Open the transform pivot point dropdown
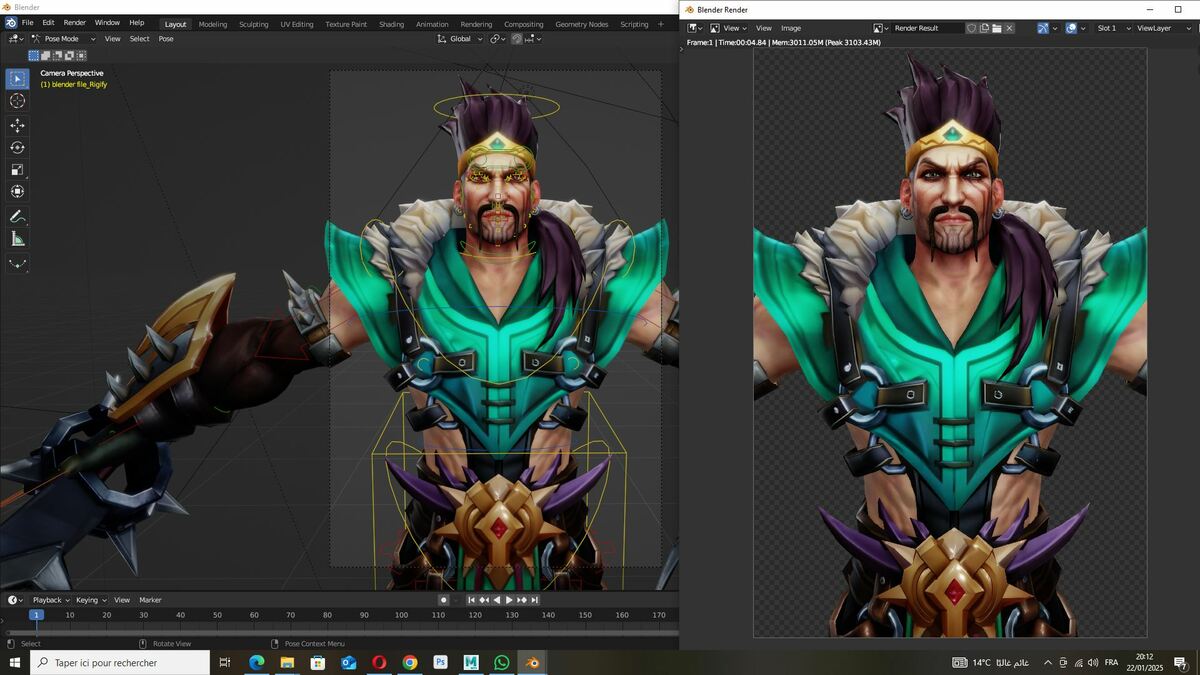Image resolution: width=1200 pixels, height=675 pixels. pyautogui.click(x=497, y=39)
